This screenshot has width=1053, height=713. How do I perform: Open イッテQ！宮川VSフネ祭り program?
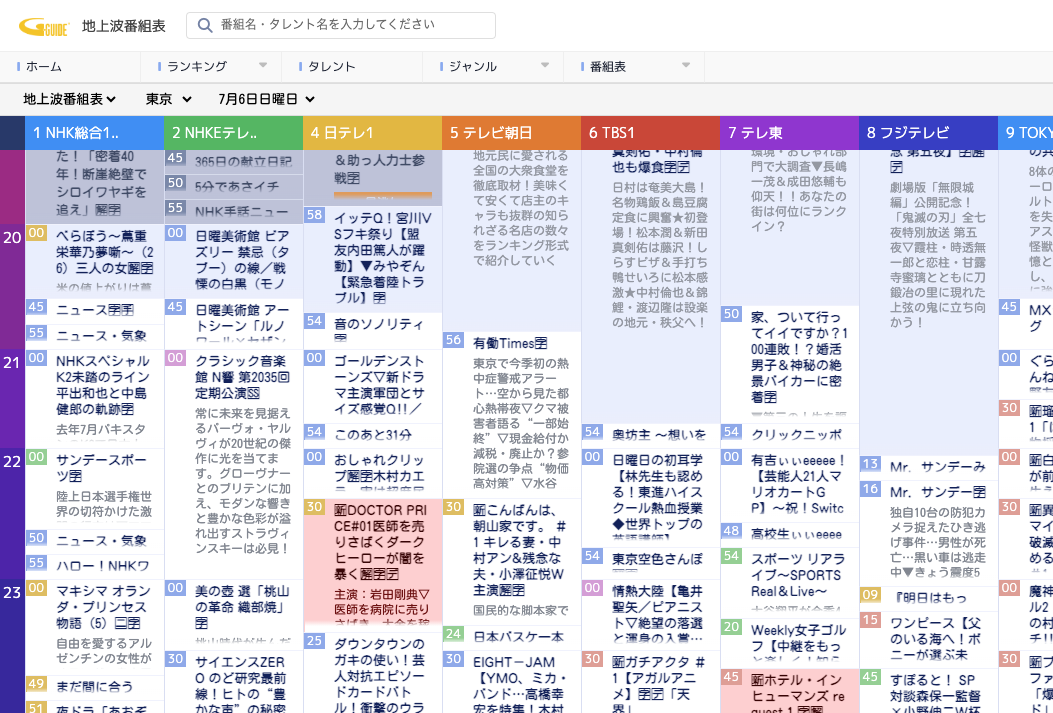[x=373, y=258]
